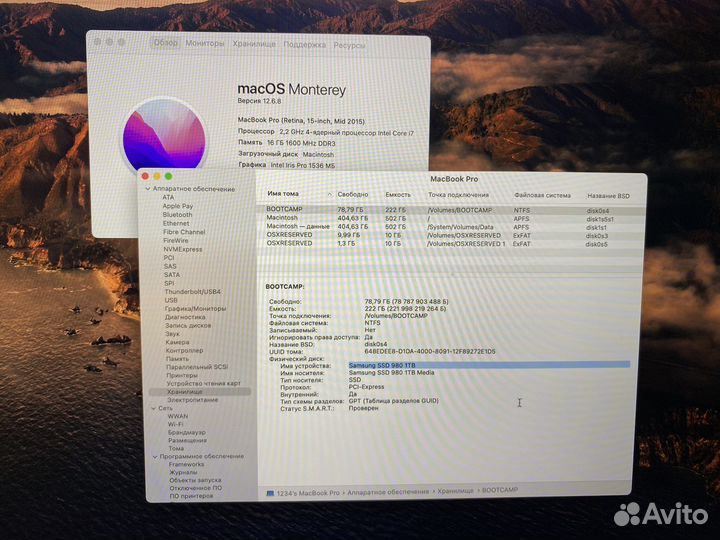Select Память in sidebar
This screenshot has height=540, width=720.
tap(177, 359)
